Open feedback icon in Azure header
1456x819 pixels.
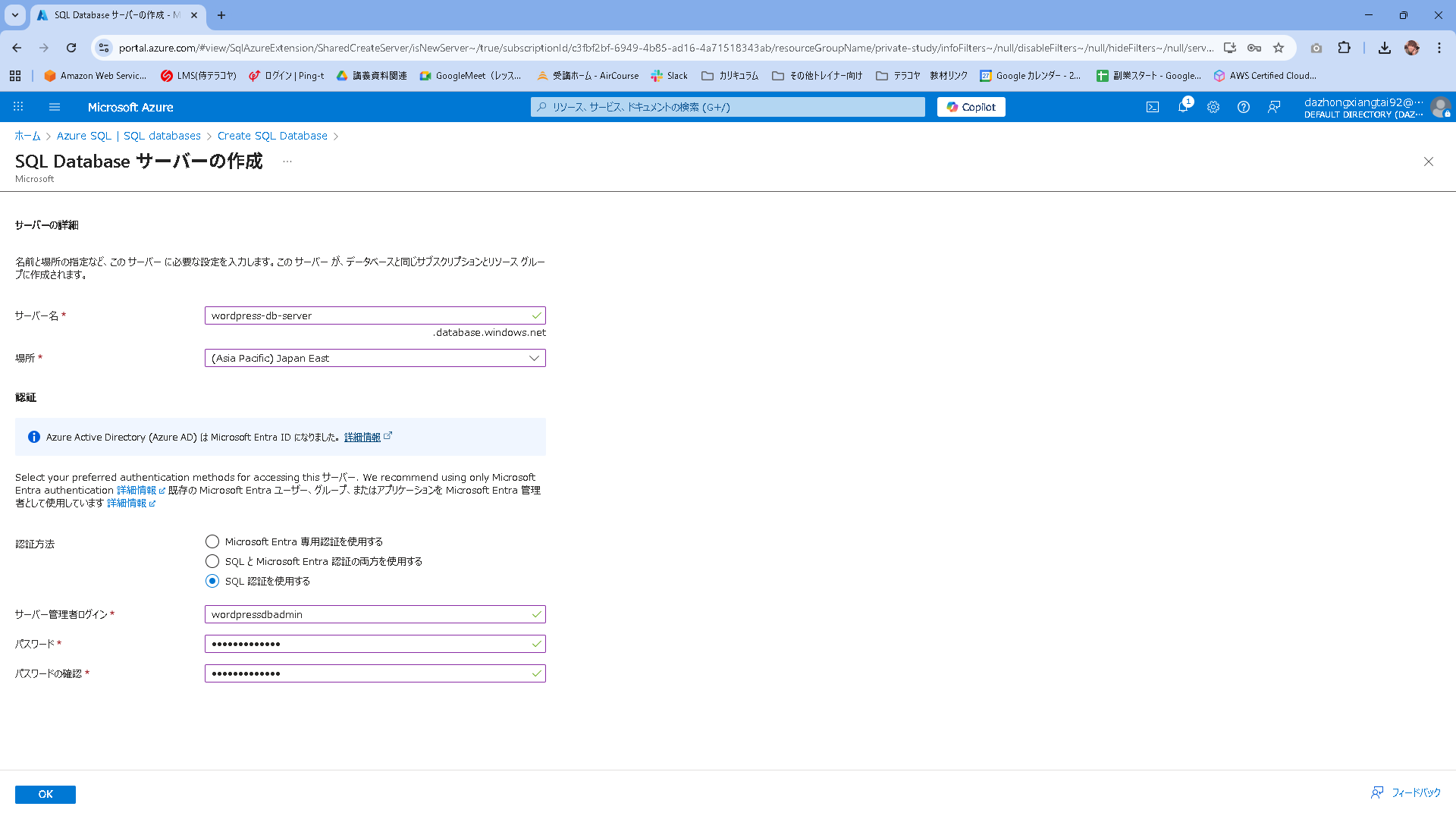(1273, 107)
